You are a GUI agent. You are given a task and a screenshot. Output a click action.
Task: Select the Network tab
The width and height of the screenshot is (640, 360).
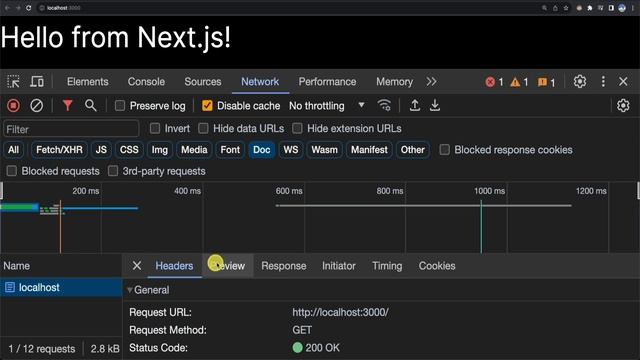point(260,82)
